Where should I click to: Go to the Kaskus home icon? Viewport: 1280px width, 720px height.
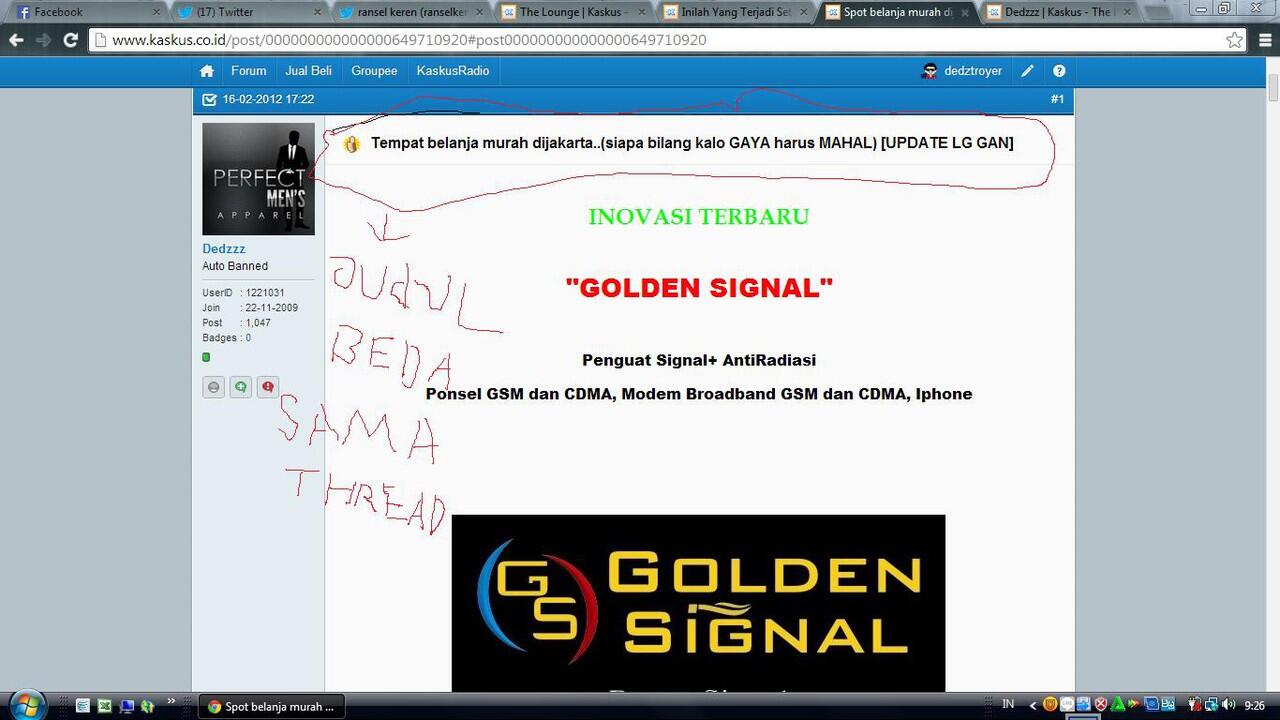pyautogui.click(x=207, y=71)
